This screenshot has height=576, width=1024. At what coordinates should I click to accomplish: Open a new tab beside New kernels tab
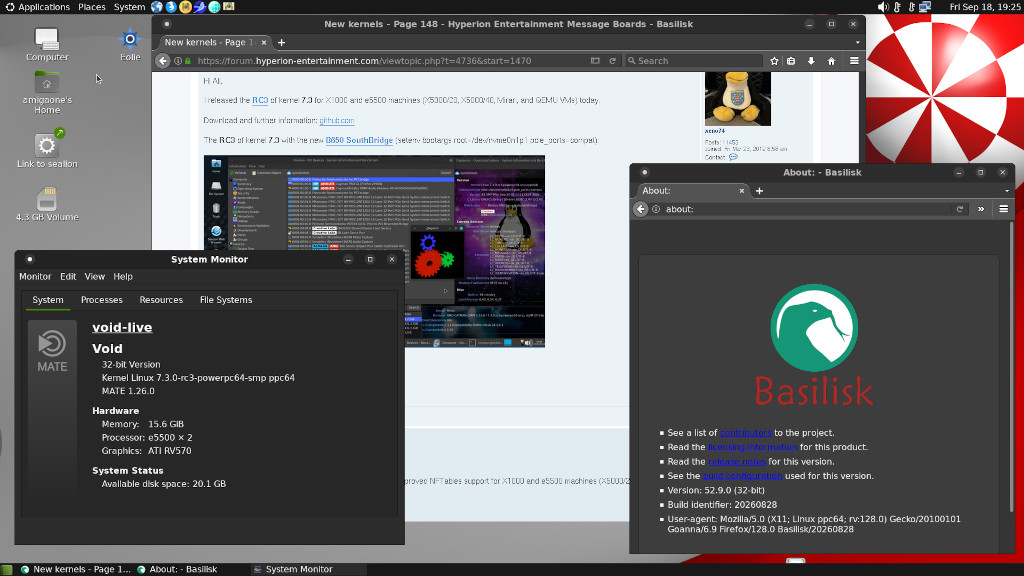[x=281, y=42]
